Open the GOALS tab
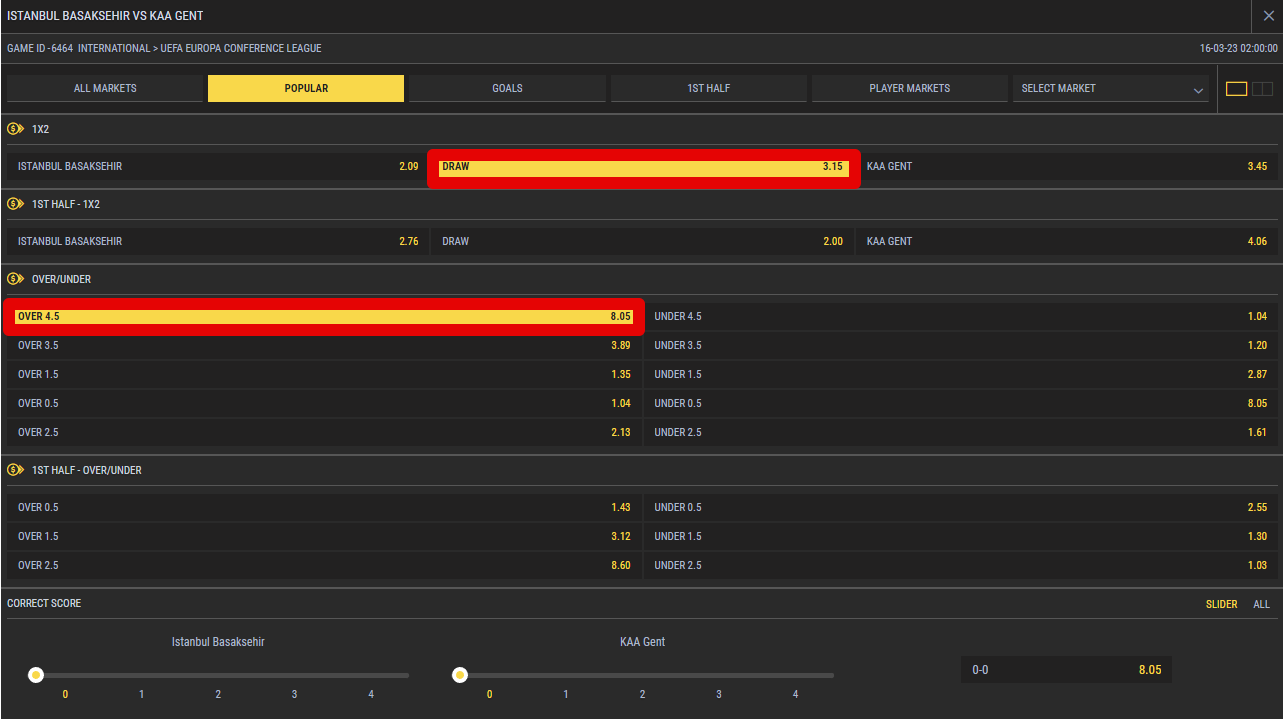The image size is (1283, 719). pos(507,88)
